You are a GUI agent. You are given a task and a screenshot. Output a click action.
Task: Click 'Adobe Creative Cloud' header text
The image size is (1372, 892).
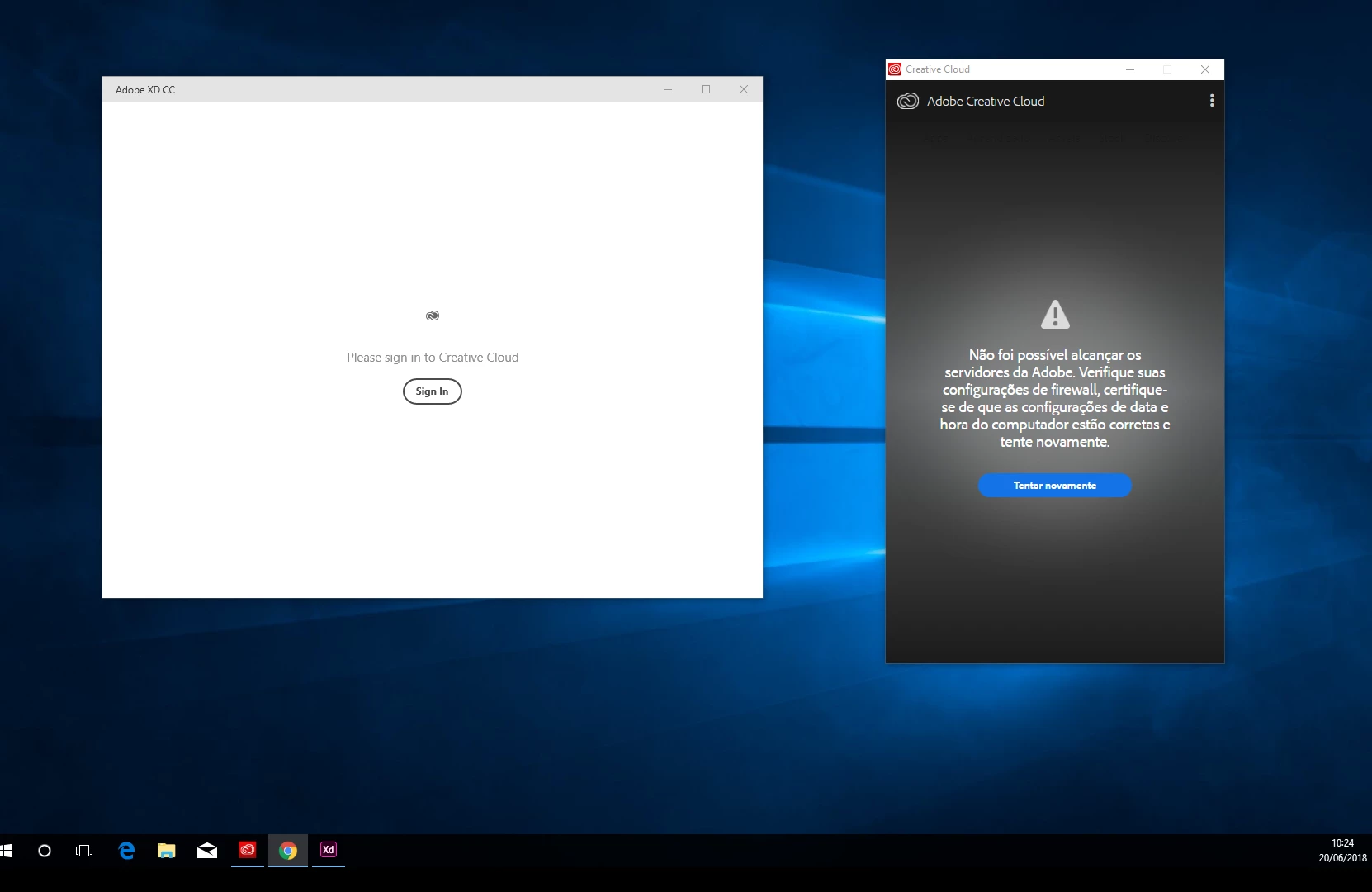click(x=986, y=101)
